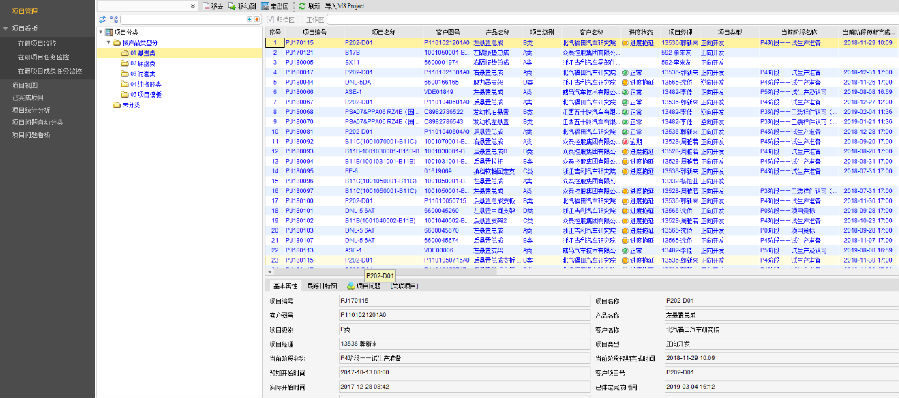Click sequence number 23 cell
The width and height of the screenshot is (899, 398).
(x=275, y=260)
